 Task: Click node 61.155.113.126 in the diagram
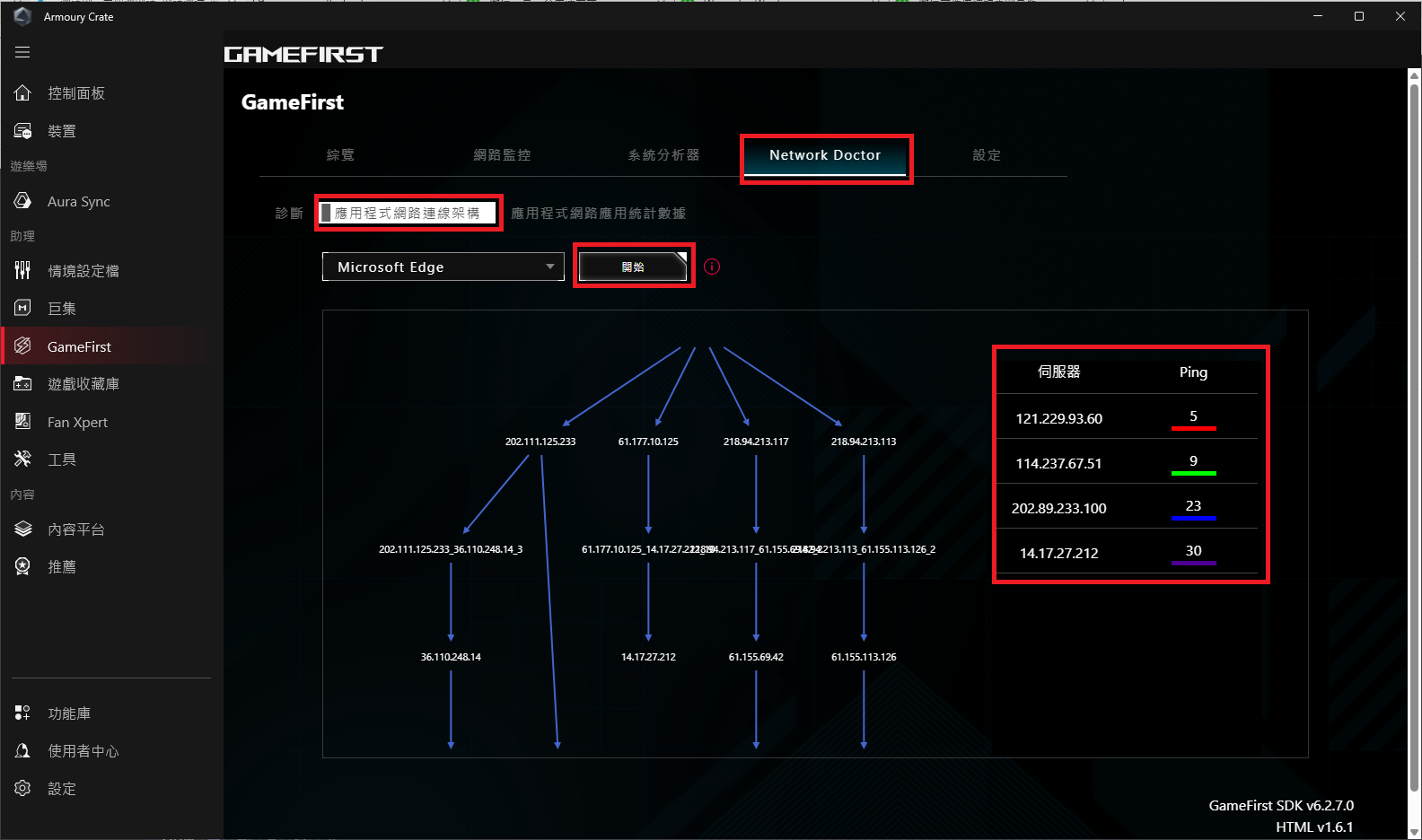pyautogui.click(x=864, y=657)
